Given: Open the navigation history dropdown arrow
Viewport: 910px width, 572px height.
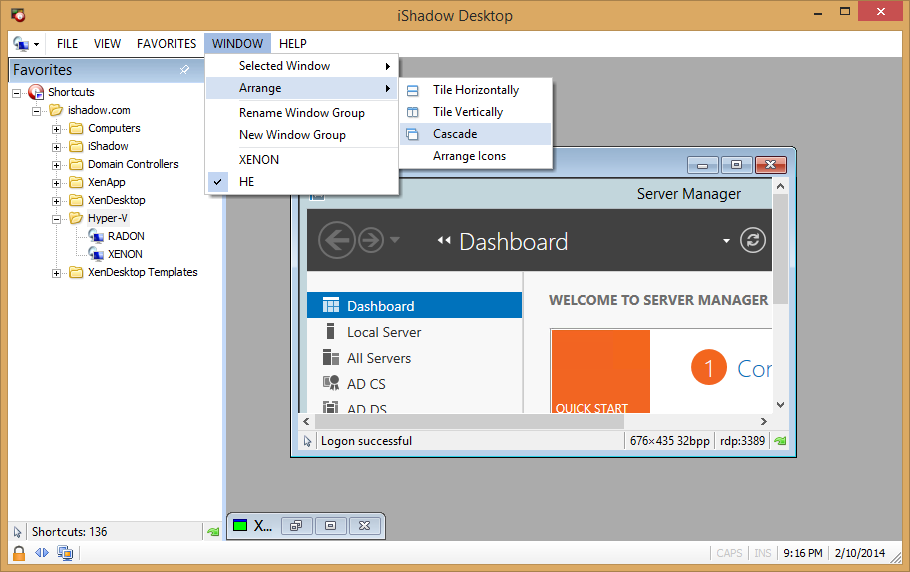Looking at the screenshot, I should click(395, 240).
